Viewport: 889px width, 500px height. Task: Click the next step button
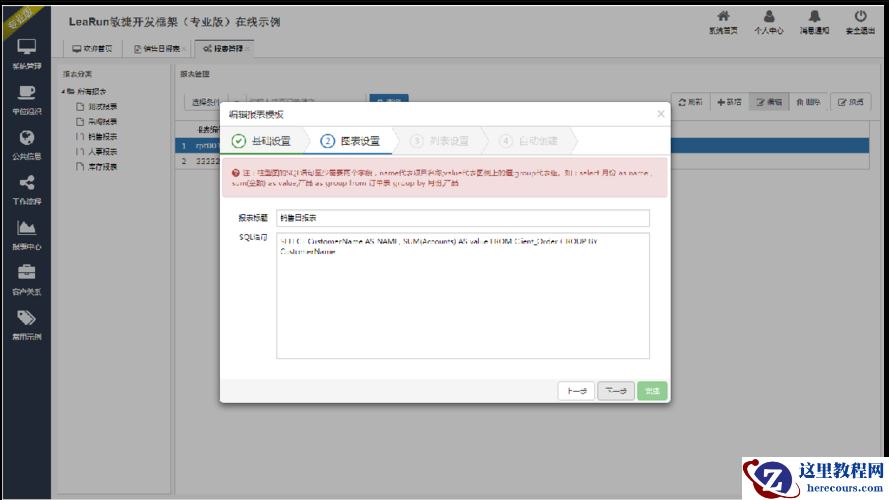coord(616,391)
